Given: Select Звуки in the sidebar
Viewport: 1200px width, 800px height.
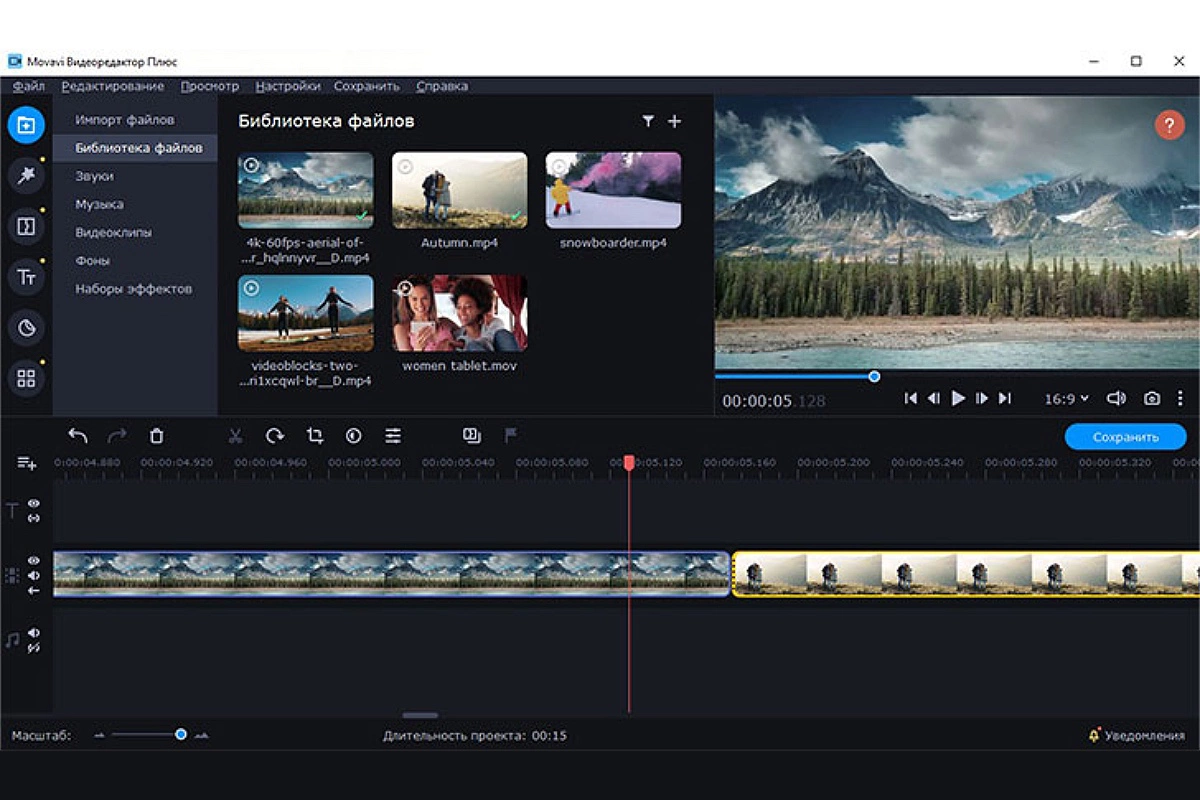Looking at the screenshot, I should [96, 176].
